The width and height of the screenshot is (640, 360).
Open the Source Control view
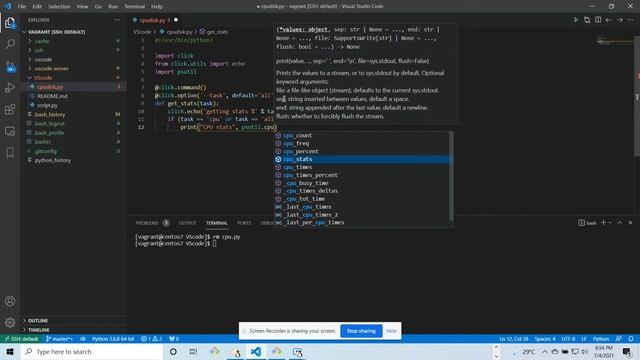pos(10,67)
